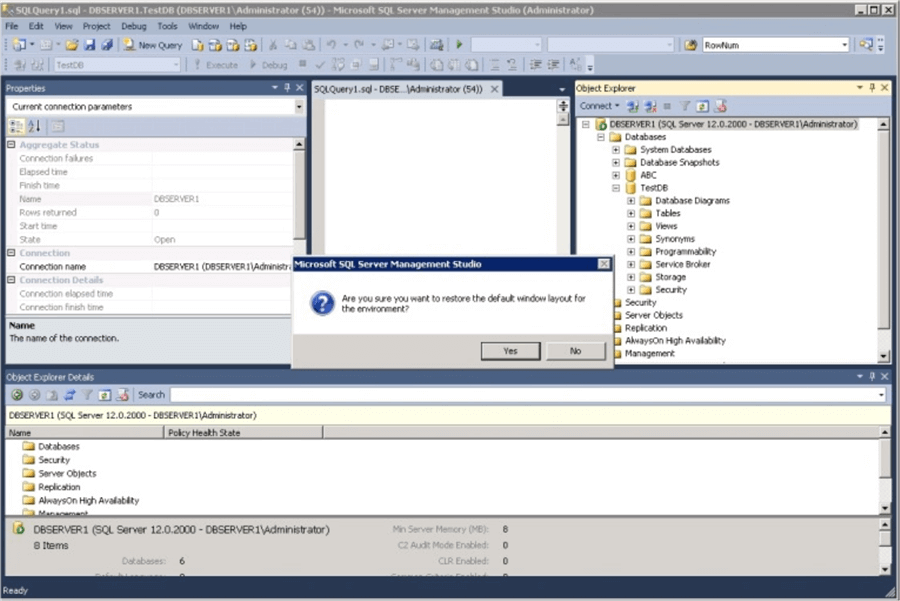The image size is (900, 601).
Task: Click the Debug button in SQL toolbar
Action: [x=268, y=65]
